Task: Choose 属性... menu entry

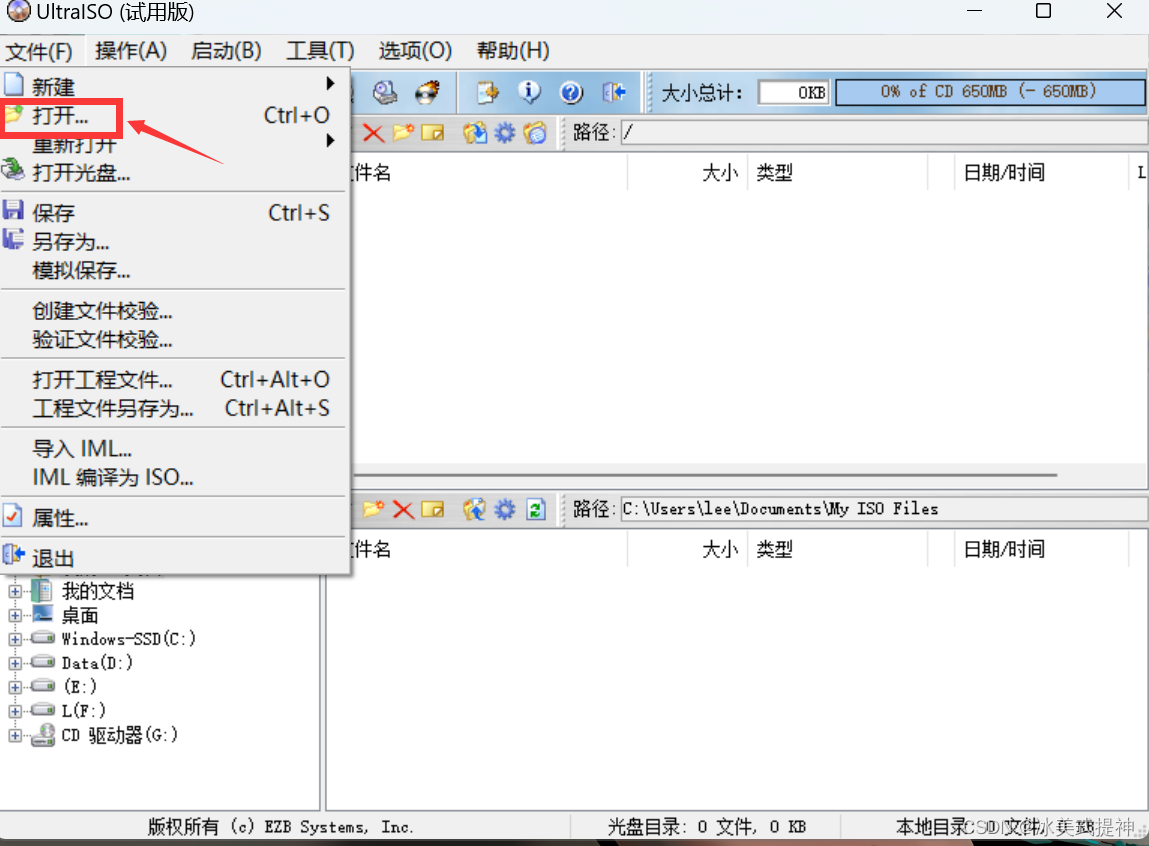Action: click(174, 518)
